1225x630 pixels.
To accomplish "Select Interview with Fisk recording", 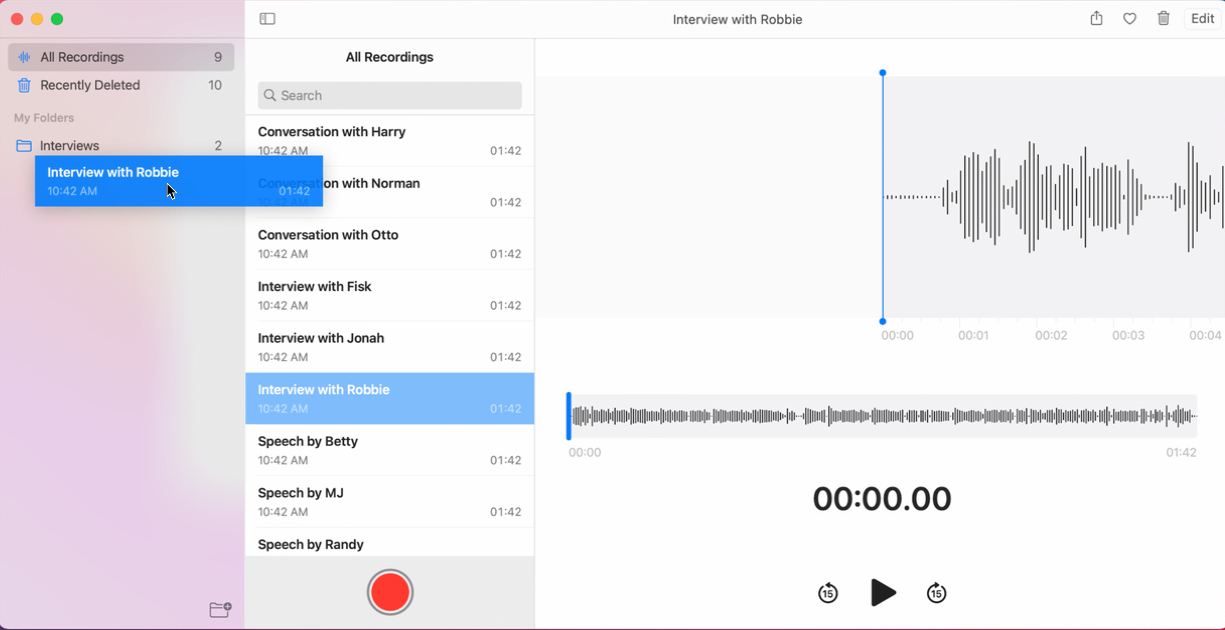I will [x=389, y=295].
